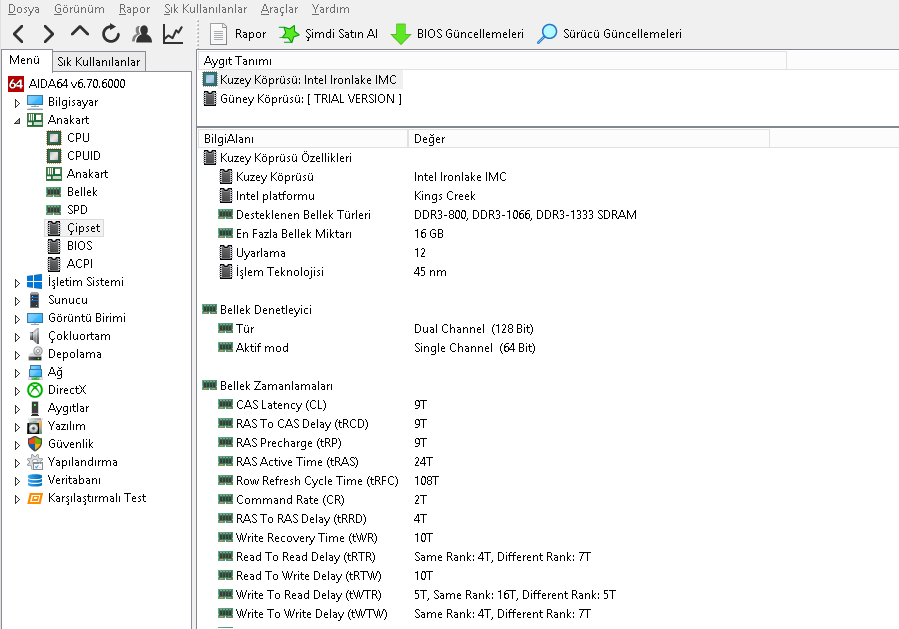The width and height of the screenshot is (899, 629).
Task: Expand the İşletim Sistemi tree node
Action: 17,283
